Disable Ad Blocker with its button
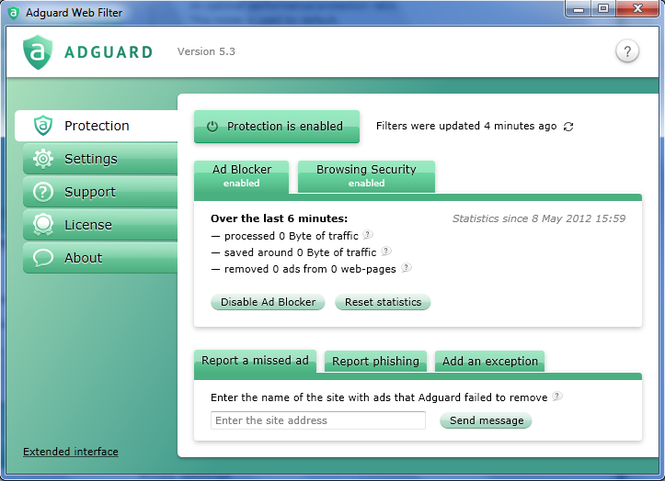Viewport: 665px width, 481px height. pyautogui.click(x=268, y=302)
